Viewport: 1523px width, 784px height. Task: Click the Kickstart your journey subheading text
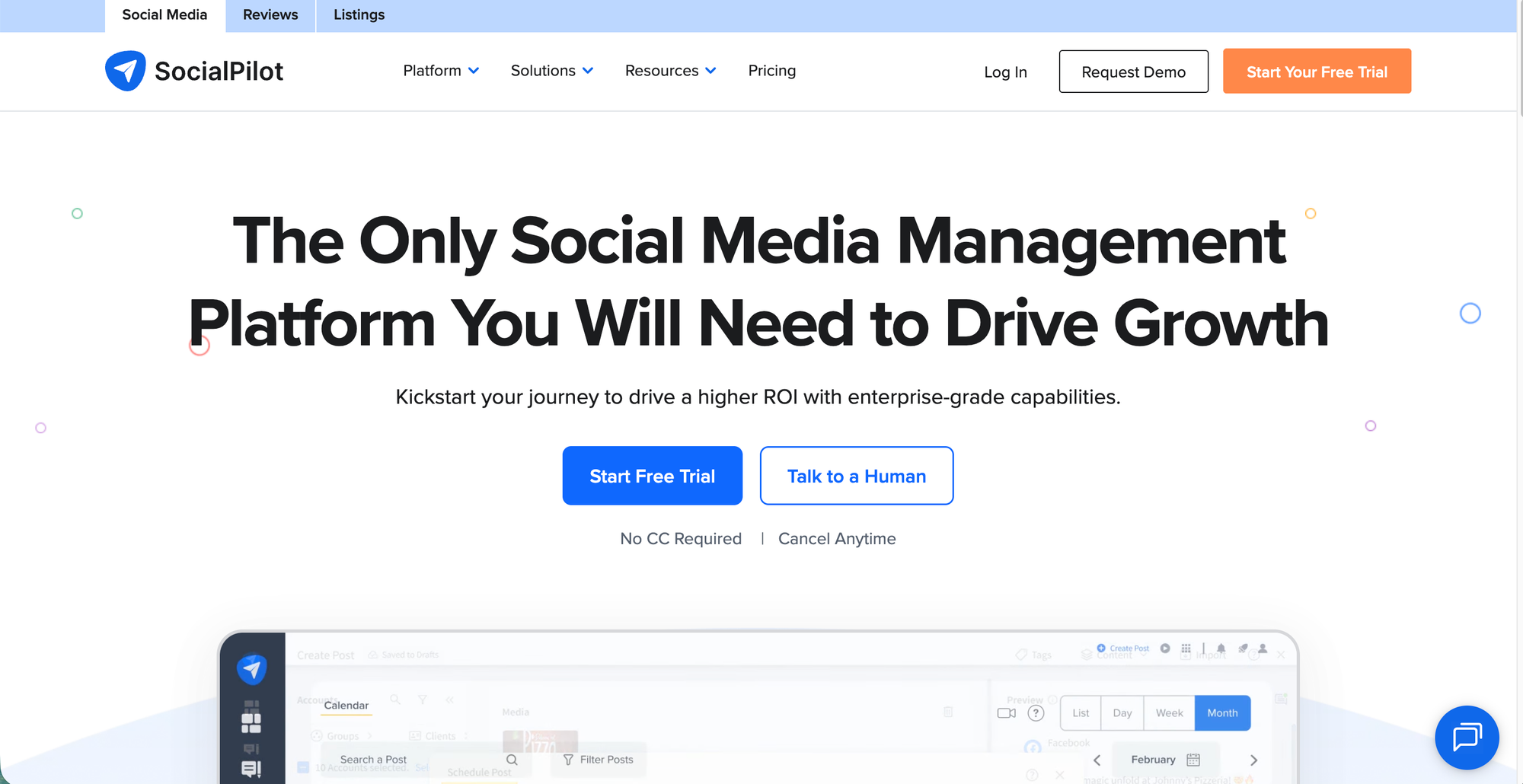point(758,397)
